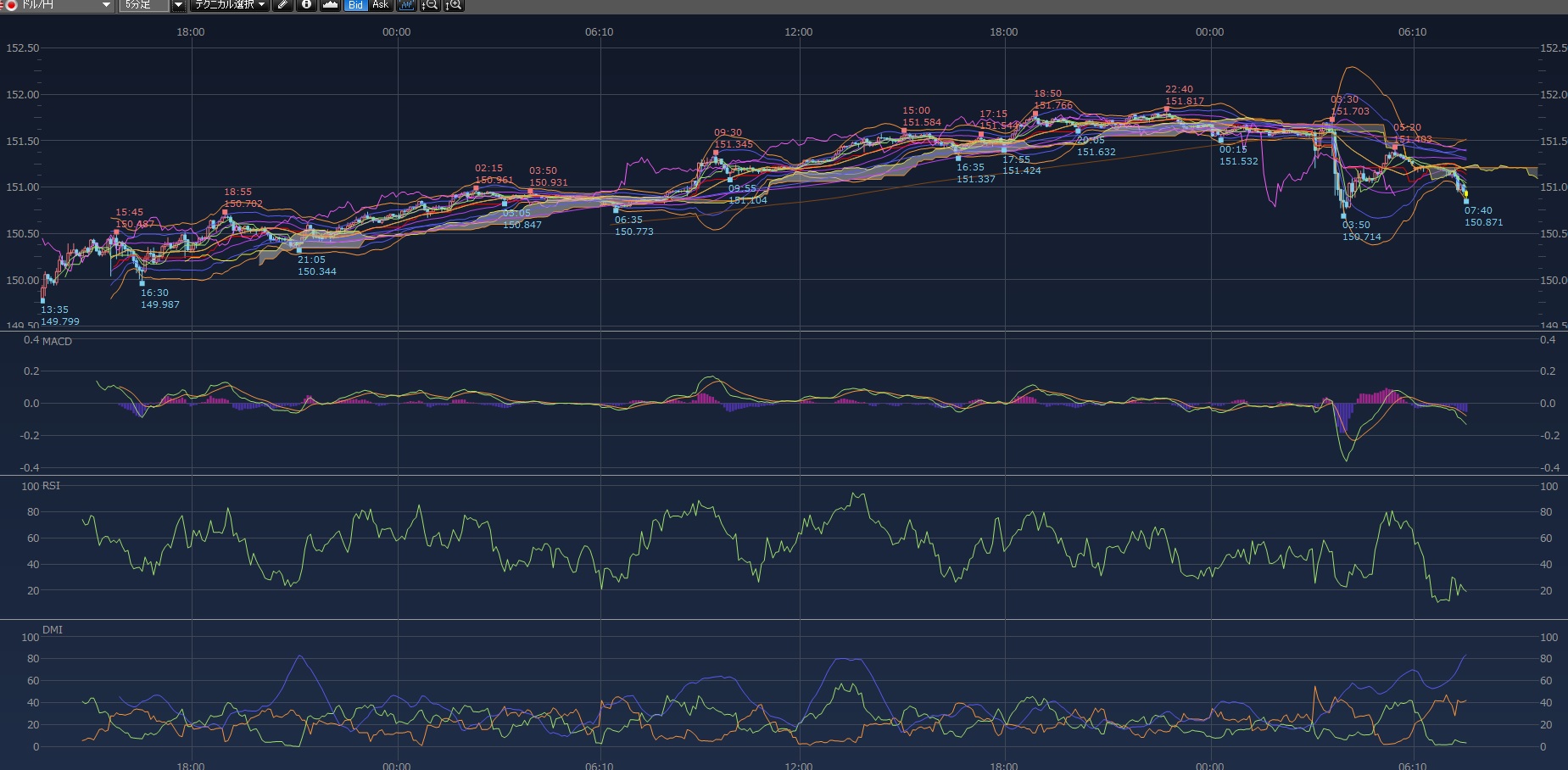Switch price display to Bid

pyautogui.click(x=355, y=5)
